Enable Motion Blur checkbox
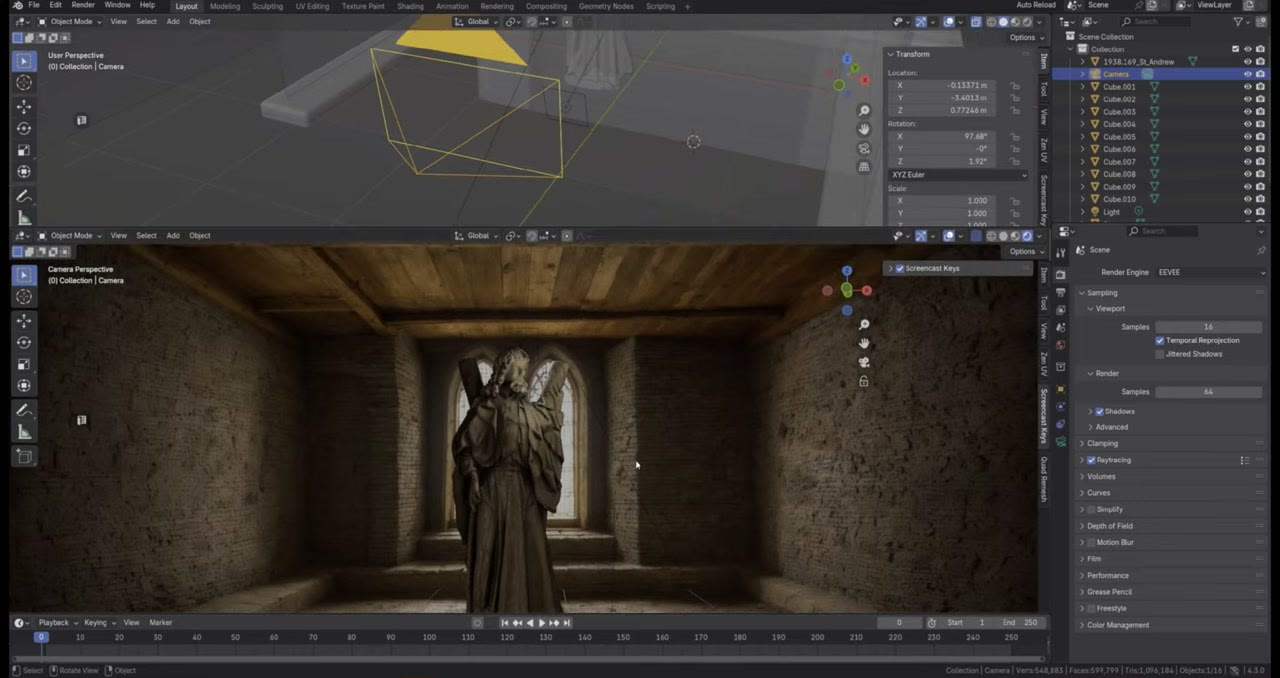Image resolution: width=1280 pixels, height=678 pixels. (1091, 542)
